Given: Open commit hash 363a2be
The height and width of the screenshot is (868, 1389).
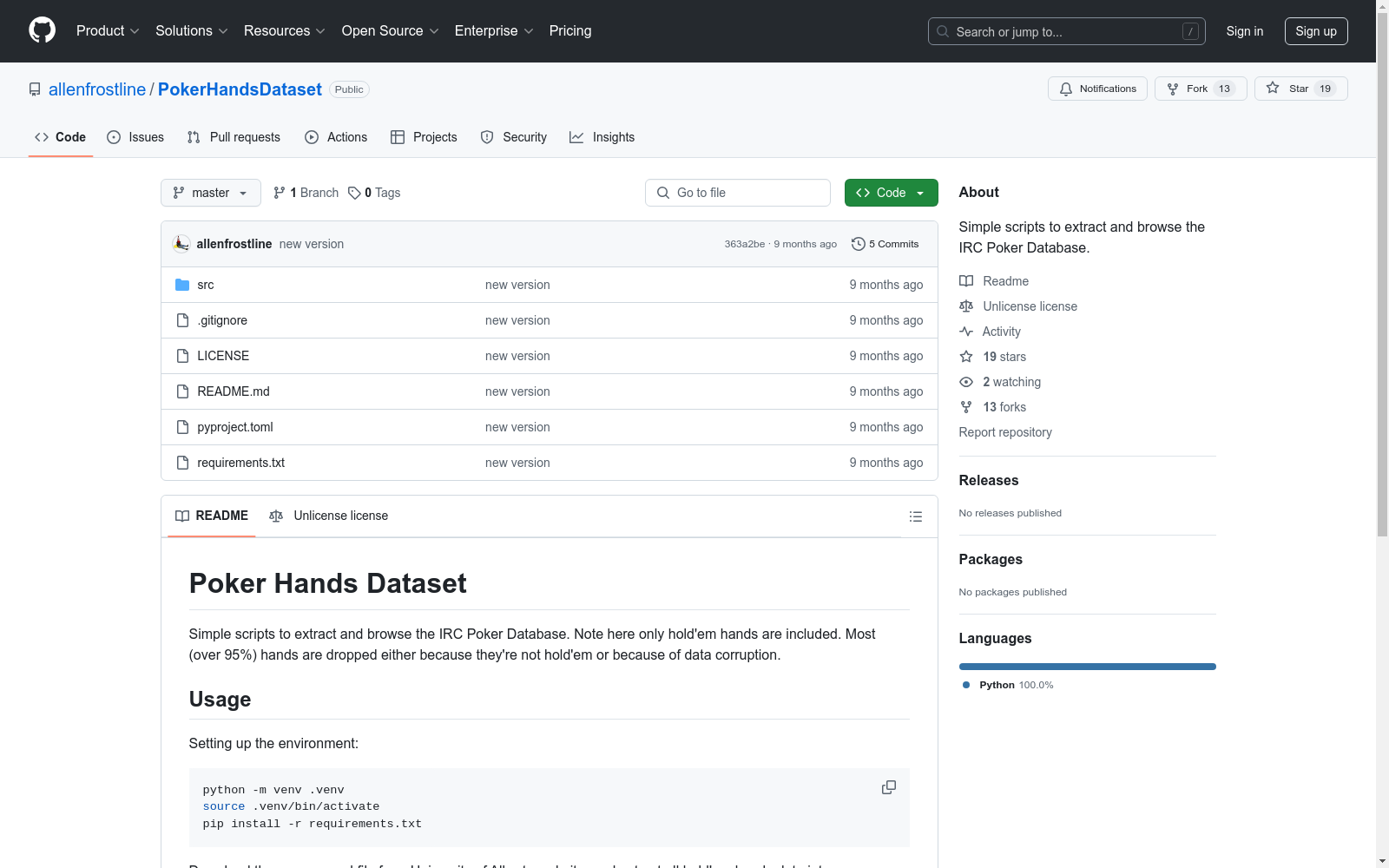Looking at the screenshot, I should [x=745, y=244].
